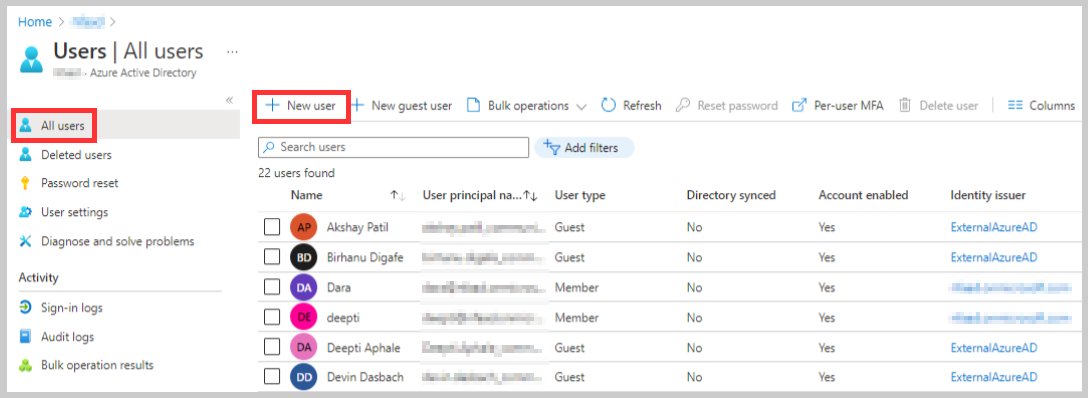Screen dimensions: 1088x398
Task: Open the Sign-in logs sidebar icon
Action: (26, 307)
